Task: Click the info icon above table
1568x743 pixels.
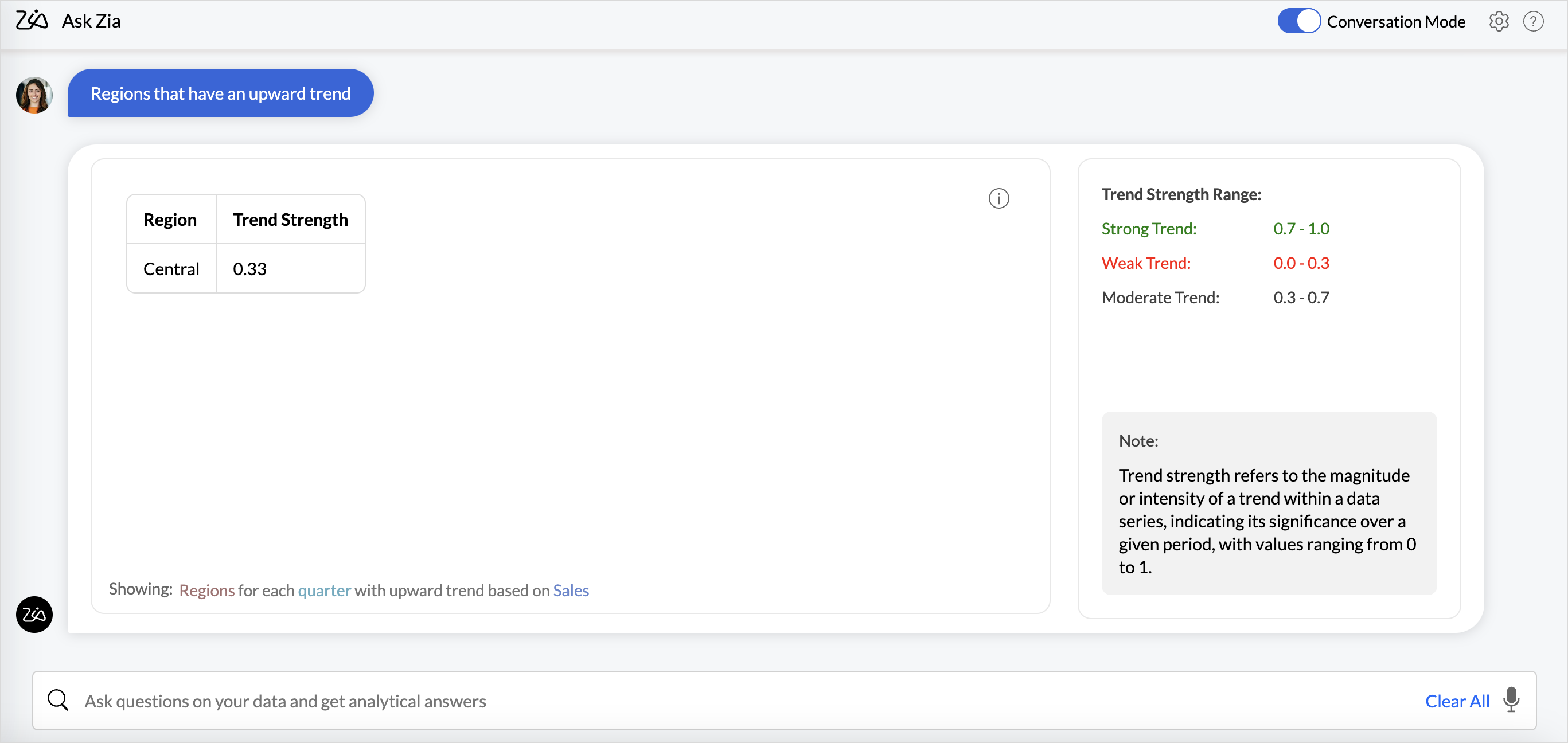Action: (998, 198)
